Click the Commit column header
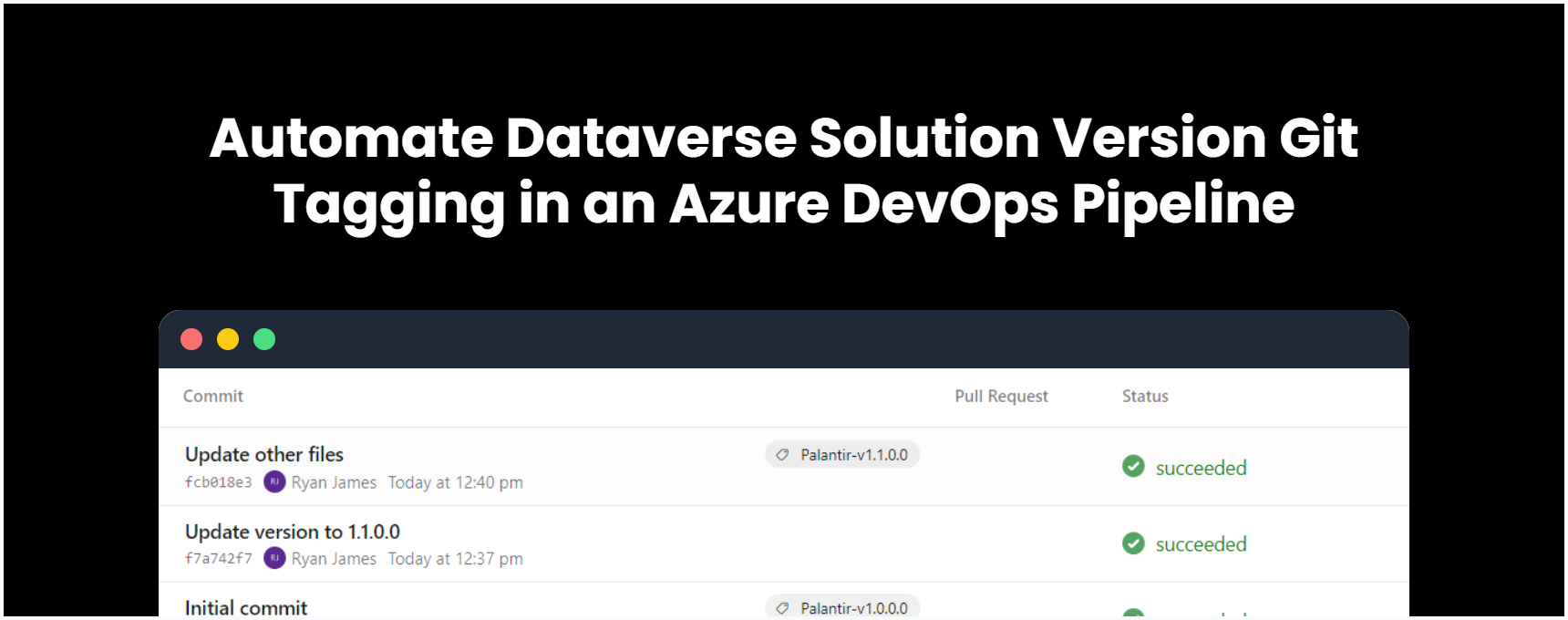Viewport: 1568px width, 620px height. click(x=213, y=396)
